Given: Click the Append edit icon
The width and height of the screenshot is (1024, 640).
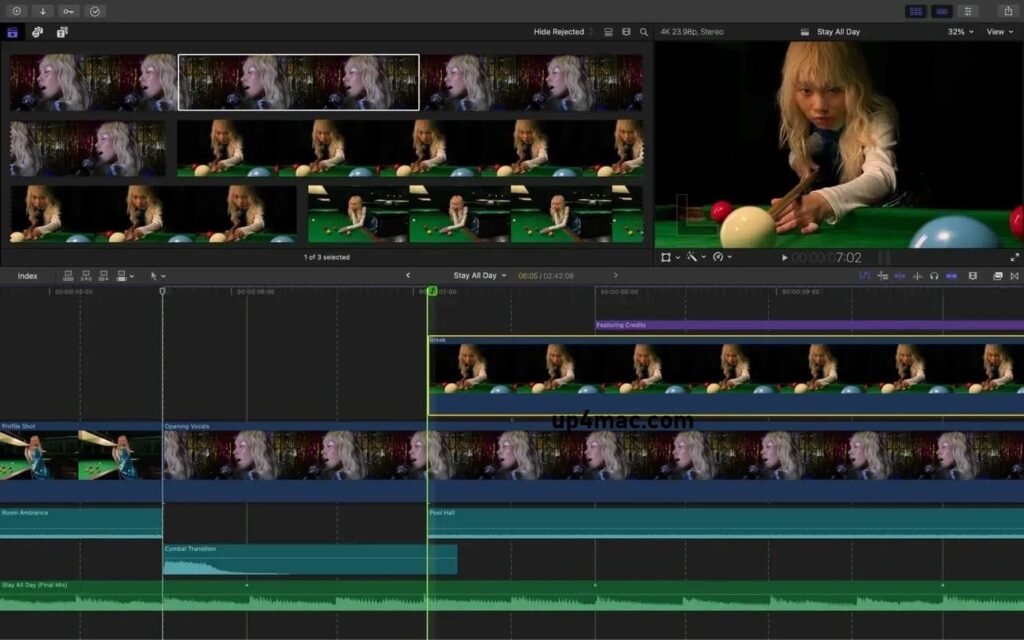Looking at the screenshot, I should 104,277.
